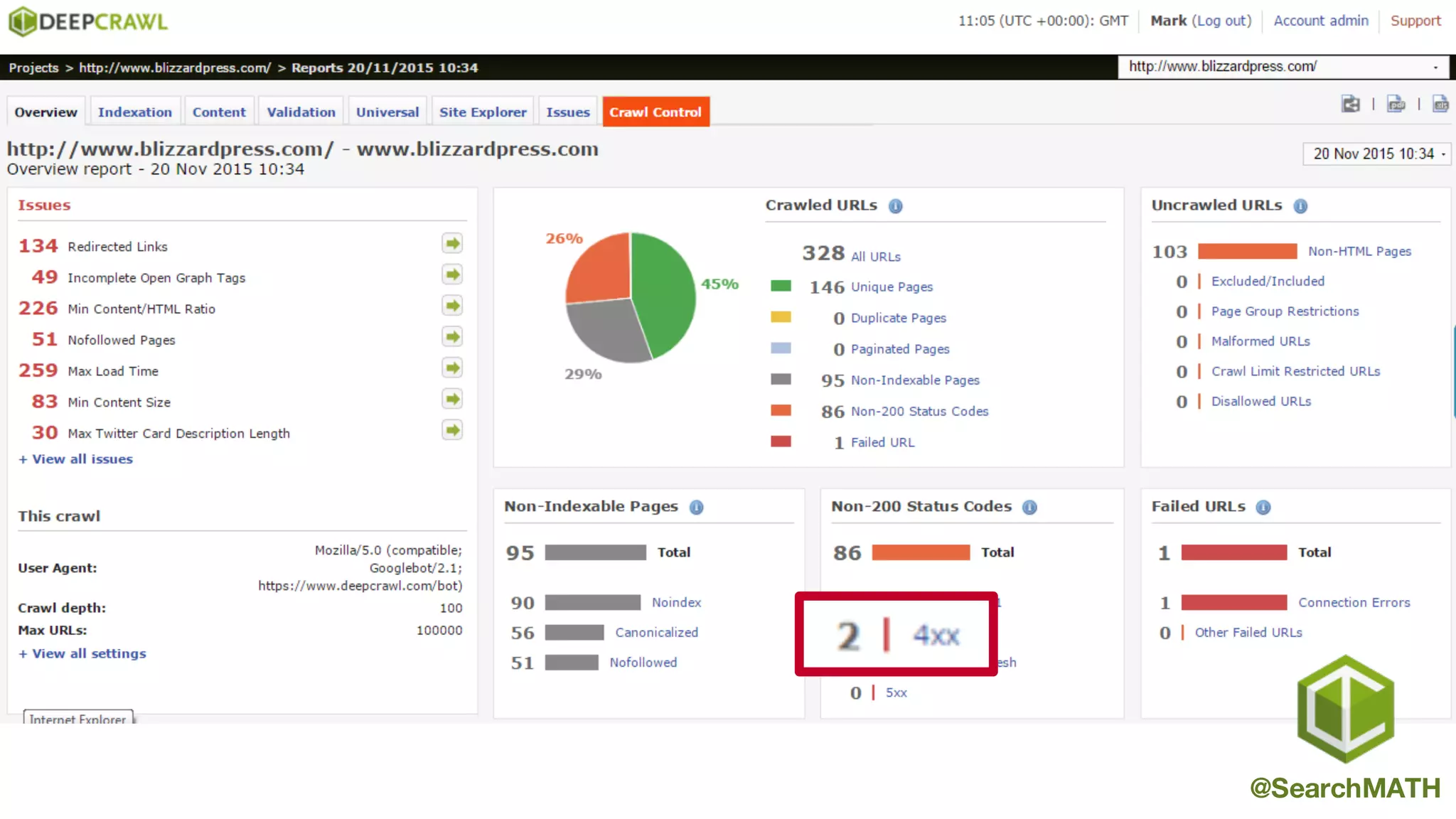Click info icon next to Failed URLs
Viewport: 1456px width, 819px height.
pos(1263,507)
